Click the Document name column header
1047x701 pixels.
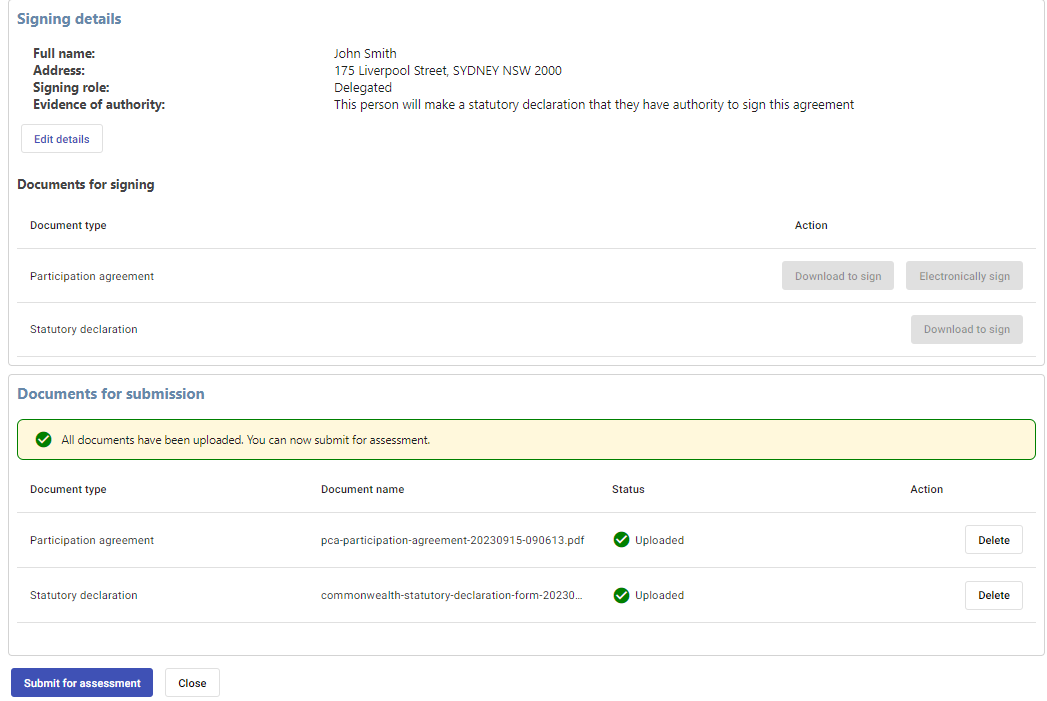tap(362, 489)
